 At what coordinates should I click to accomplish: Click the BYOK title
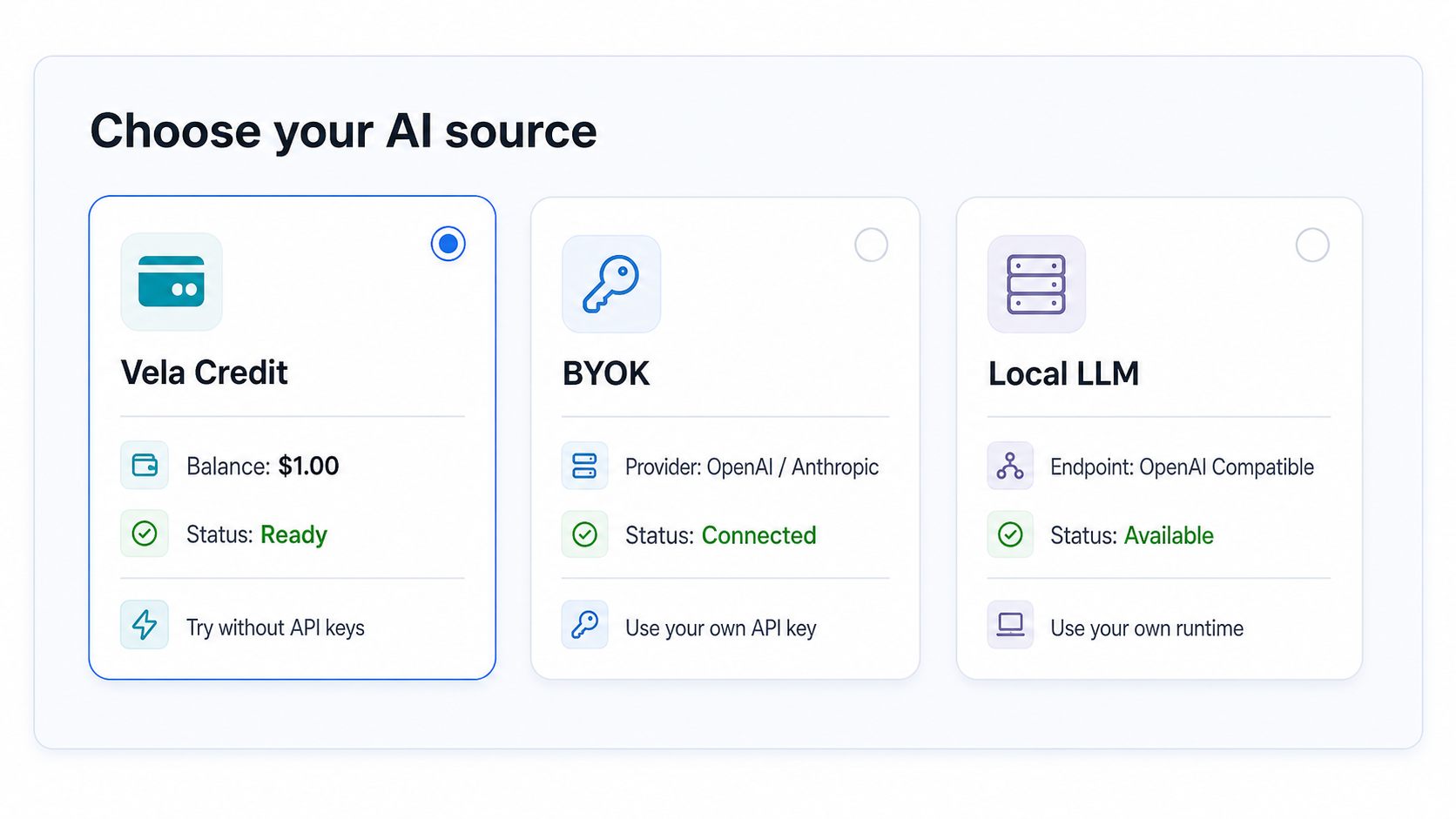point(606,374)
